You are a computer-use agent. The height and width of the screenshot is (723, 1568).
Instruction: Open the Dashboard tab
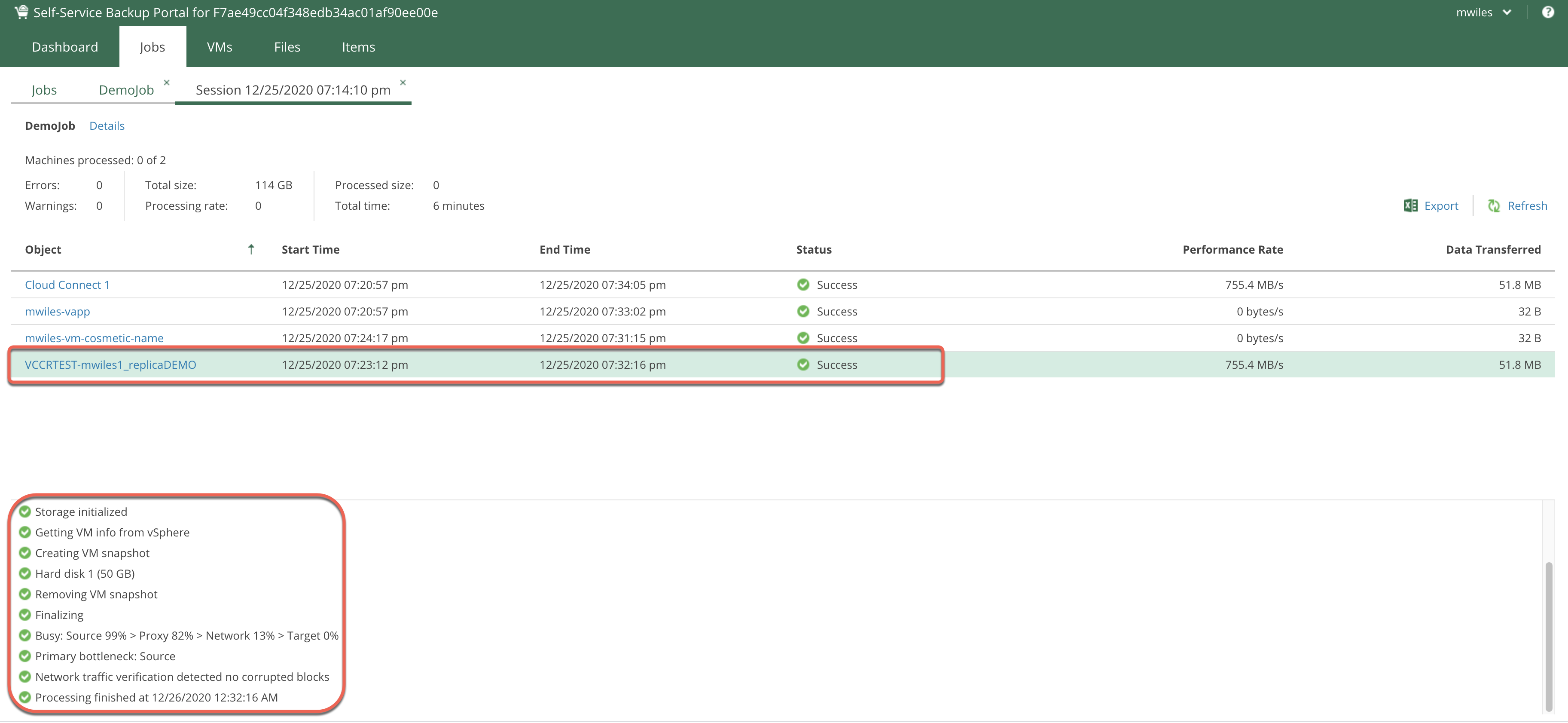coord(64,47)
